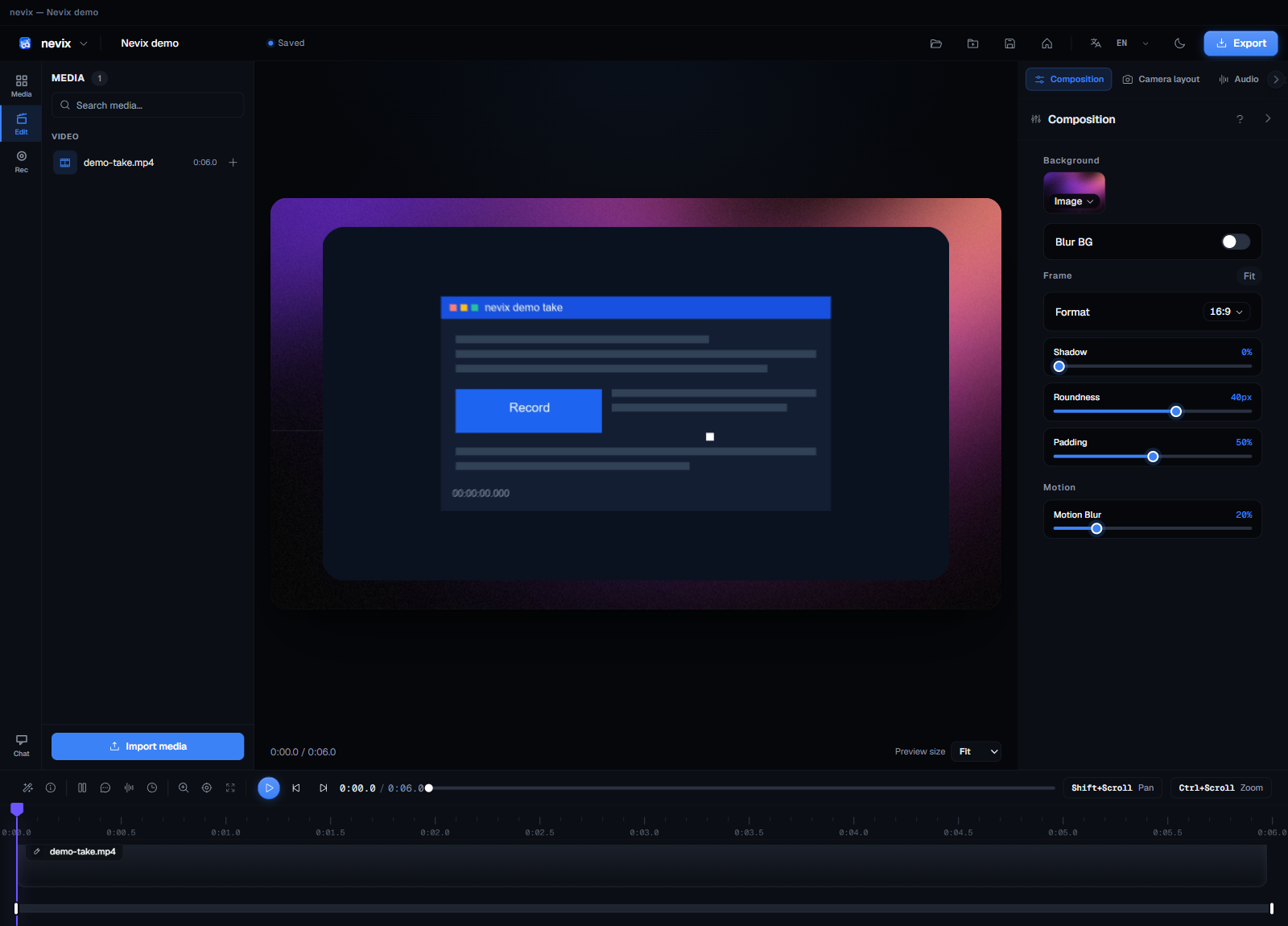The width and height of the screenshot is (1288, 926).
Task: Click the fit-to-screen expand icon in timeline
Action: 230,788
